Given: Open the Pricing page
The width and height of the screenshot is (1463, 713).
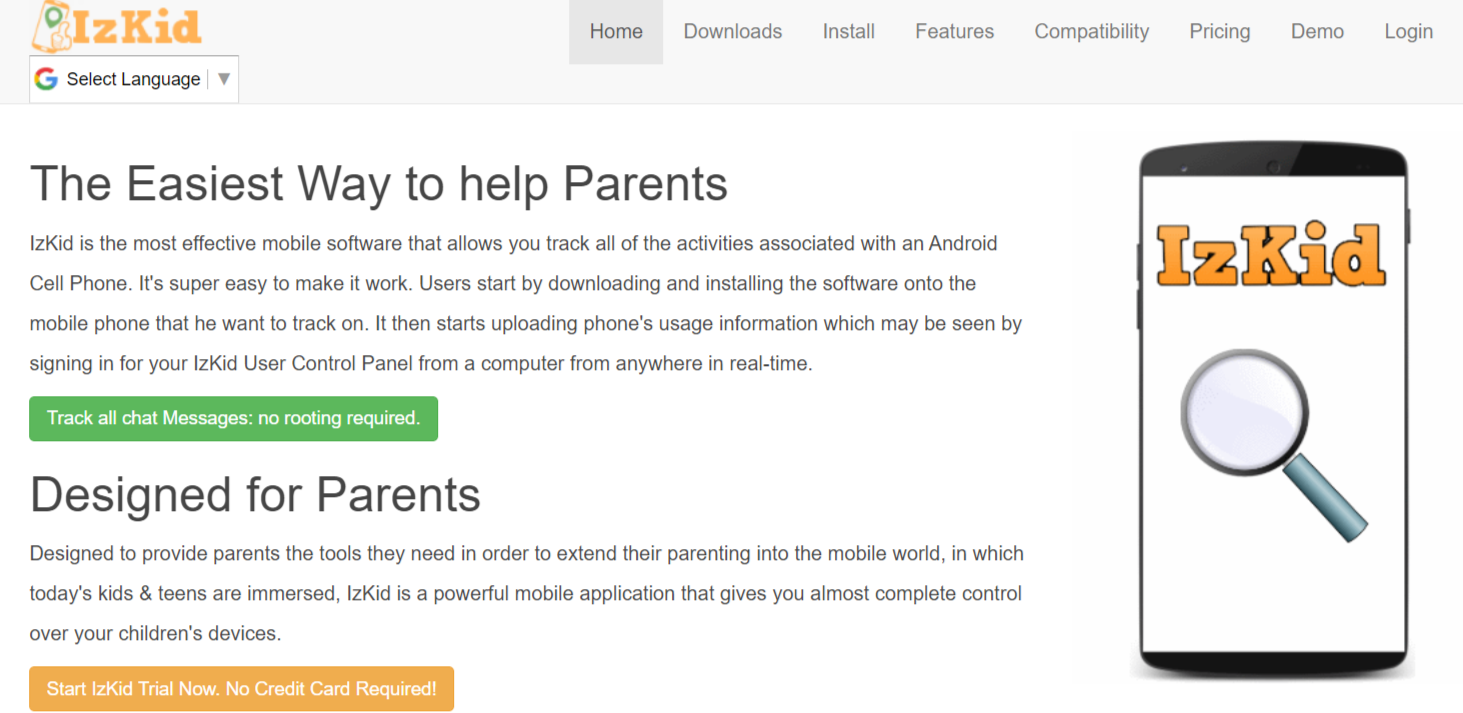Looking at the screenshot, I should (x=1219, y=31).
